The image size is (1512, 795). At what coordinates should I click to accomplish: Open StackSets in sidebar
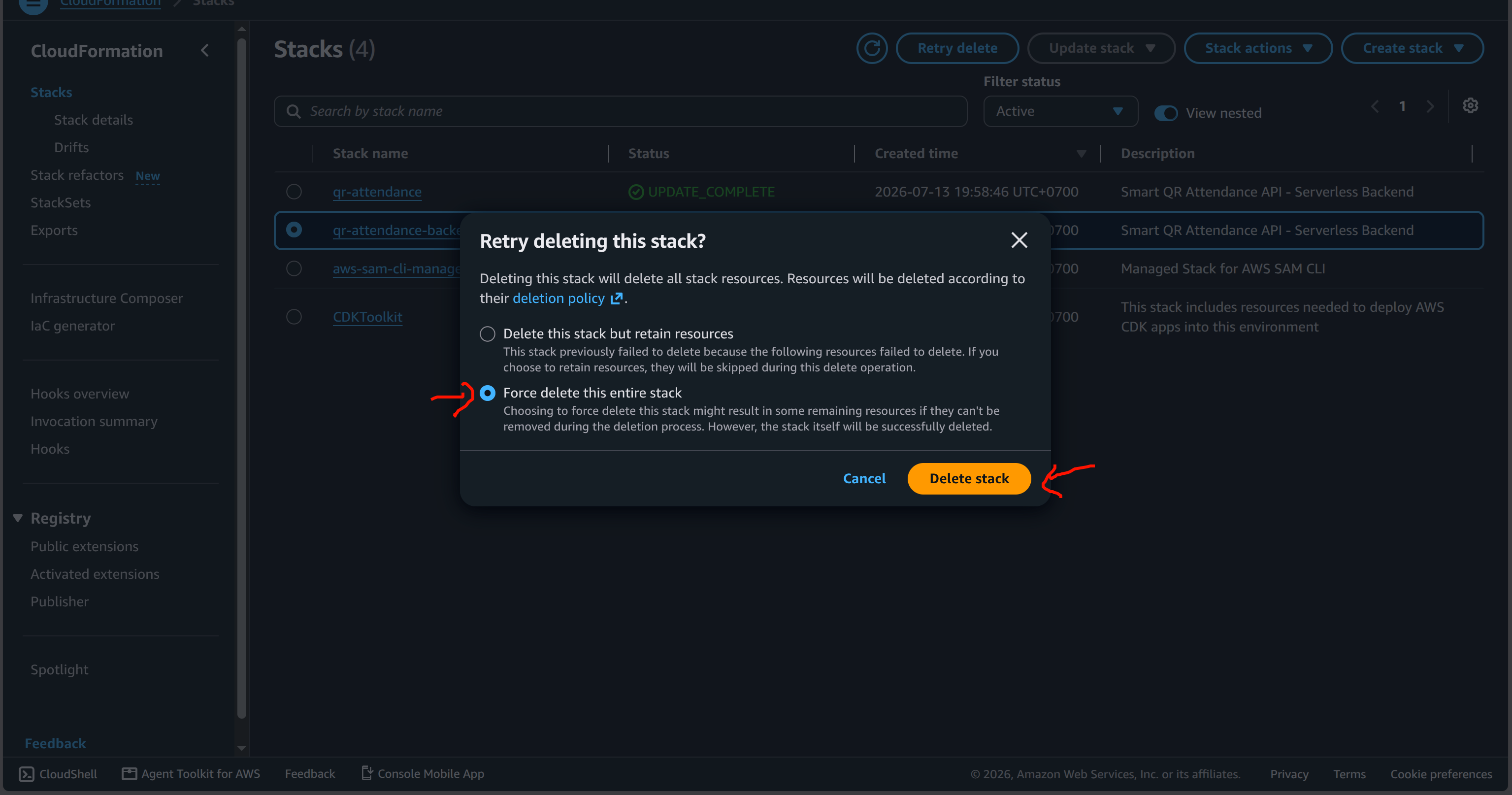coord(61,203)
